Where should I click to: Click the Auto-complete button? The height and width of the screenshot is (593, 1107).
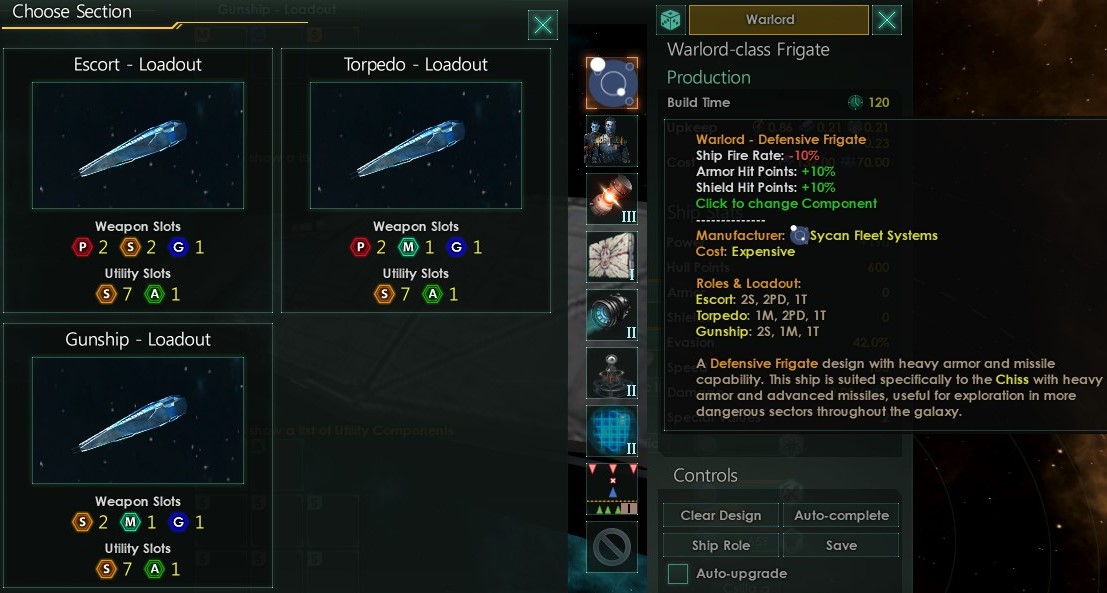[841, 515]
